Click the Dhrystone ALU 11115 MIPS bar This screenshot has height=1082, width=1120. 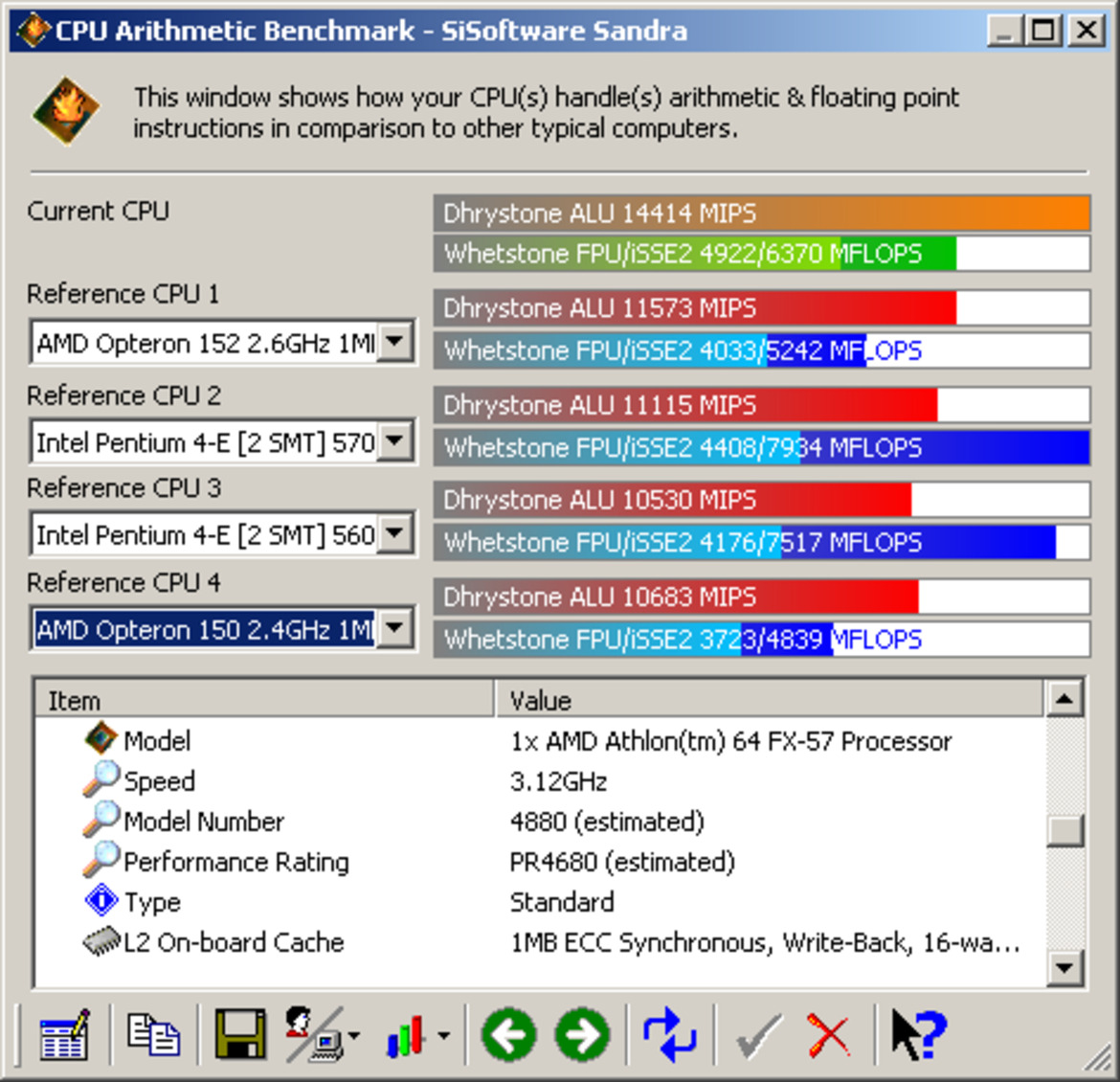(x=761, y=405)
